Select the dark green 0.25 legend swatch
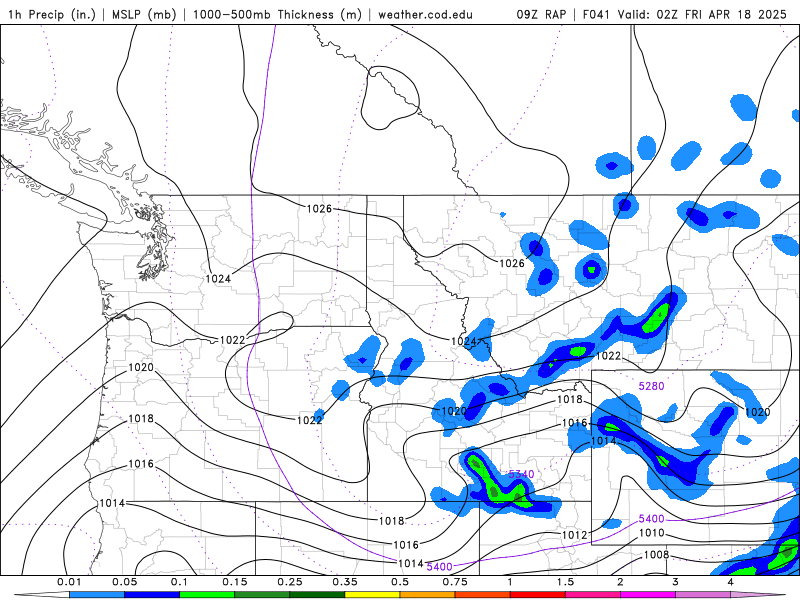This screenshot has height=600, width=800. [x=317, y=595]
